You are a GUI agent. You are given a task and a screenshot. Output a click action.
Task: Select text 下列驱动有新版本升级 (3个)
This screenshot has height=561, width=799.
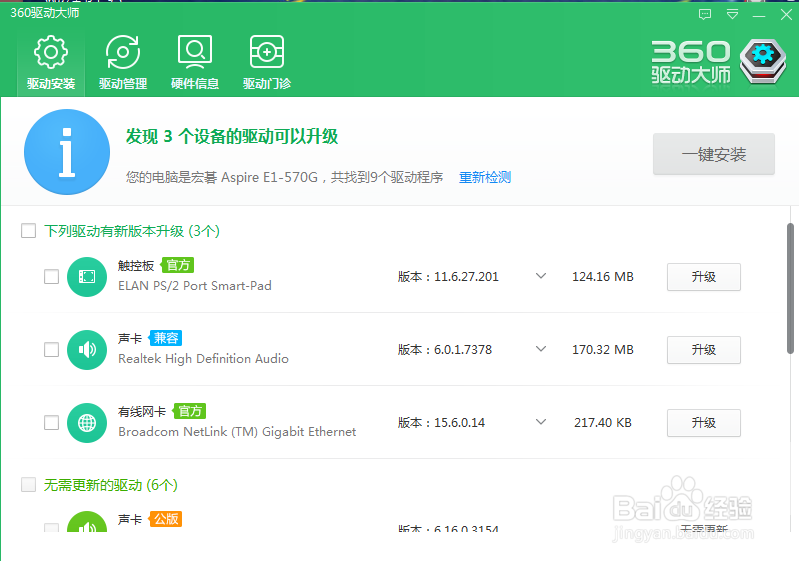(x=132, y=231)
